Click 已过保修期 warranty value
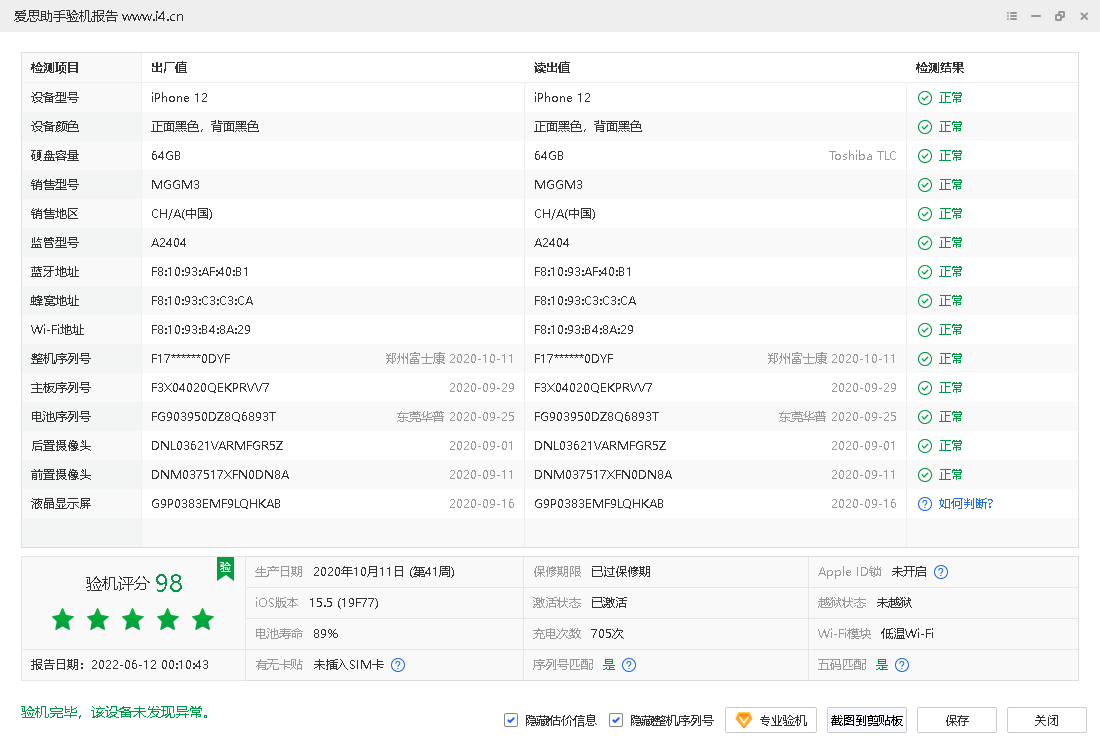1100x749 pixels. (x=621, y=572)
